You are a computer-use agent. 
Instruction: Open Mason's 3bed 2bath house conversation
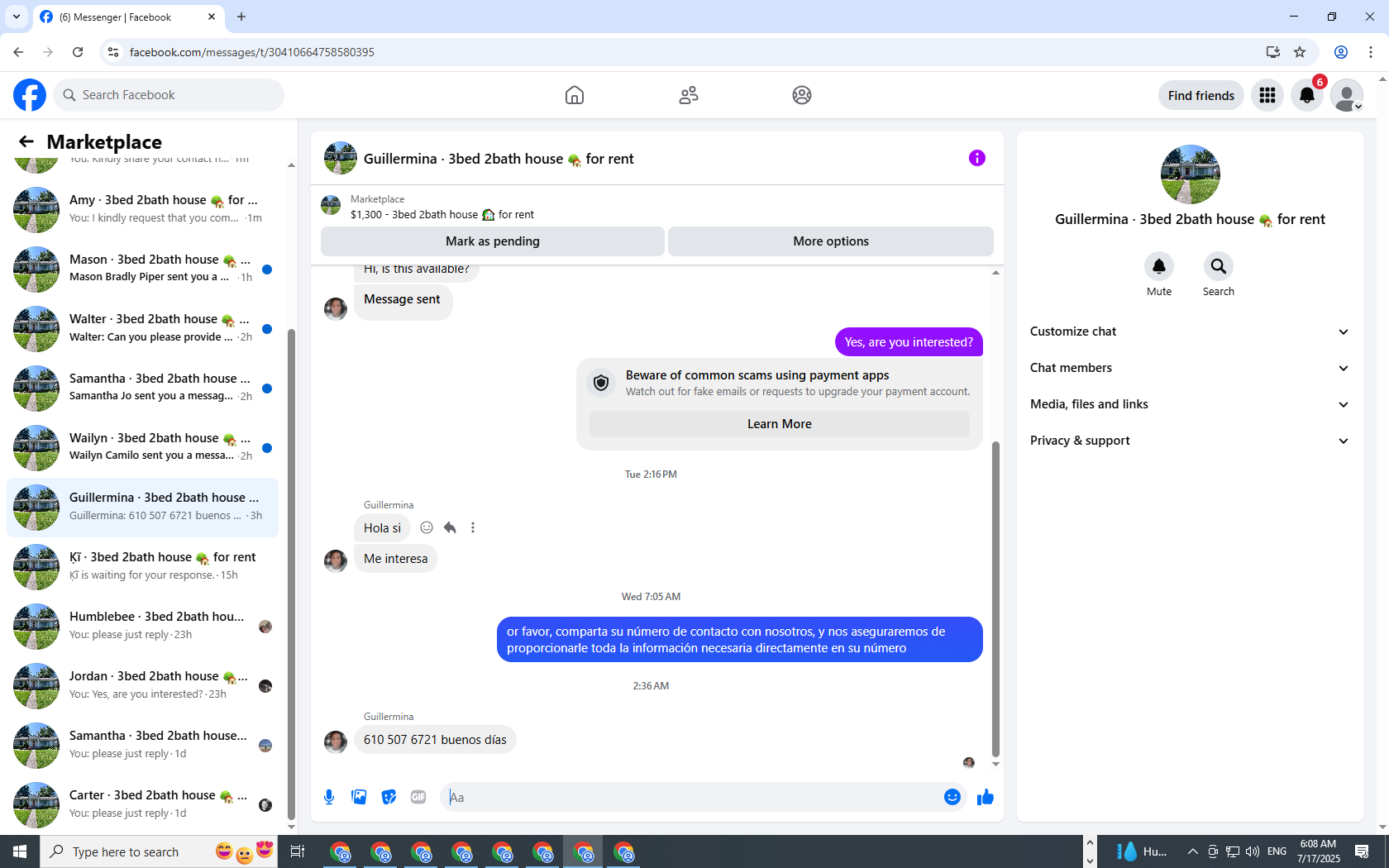[142, 269]
